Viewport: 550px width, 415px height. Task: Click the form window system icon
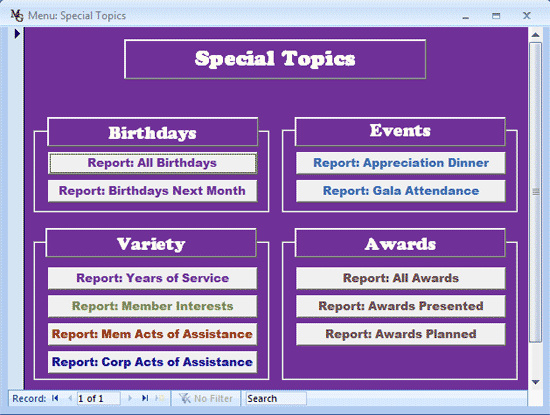pos(17,15)
